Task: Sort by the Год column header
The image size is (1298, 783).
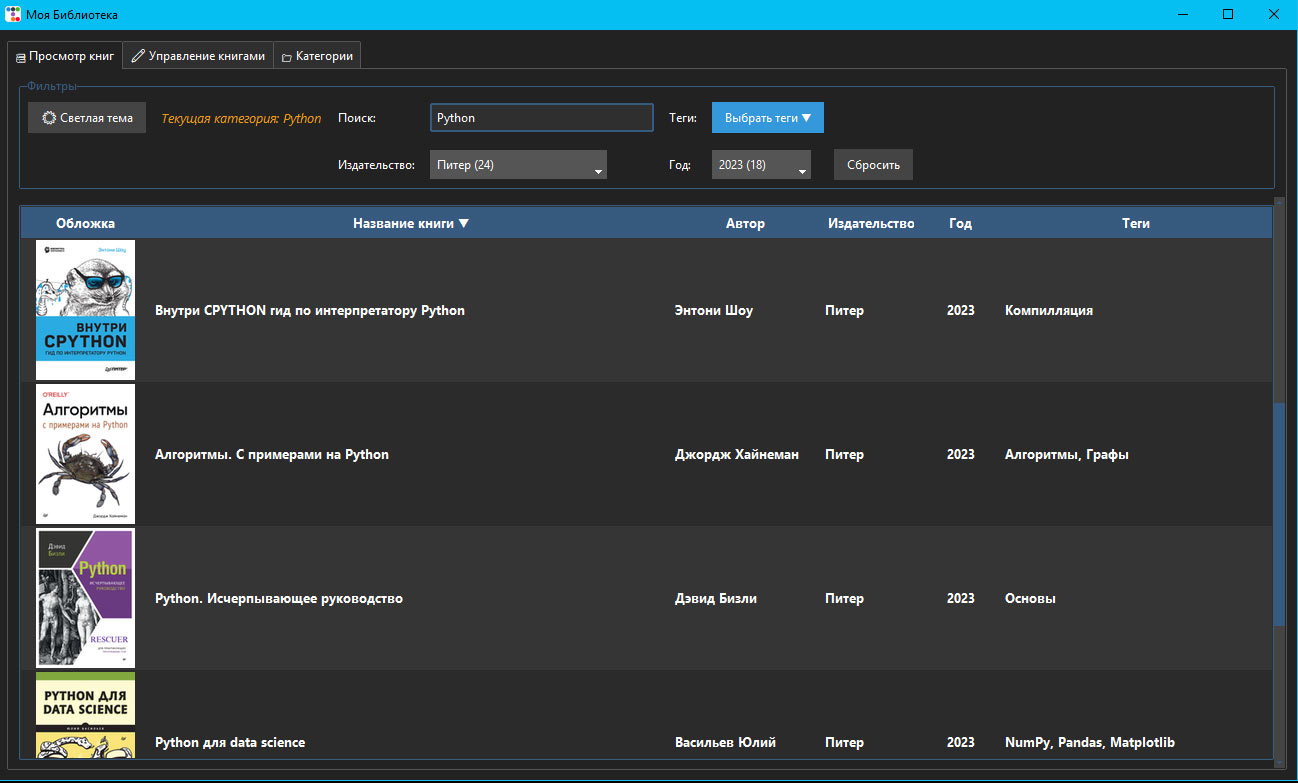Action: pyautogui.click(x=960, y=223)
